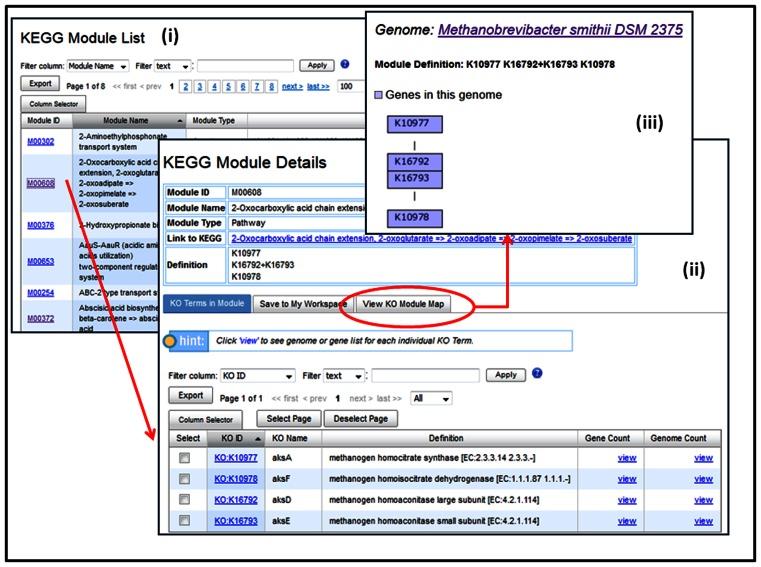This screenshot has width=761, height=567.
Task: Click Apply in KO terms filter
Action: pyautogui.click(x=506, y=375)
